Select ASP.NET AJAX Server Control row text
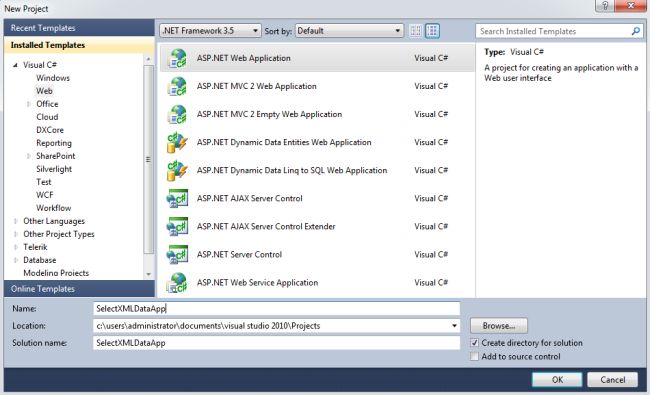 click(x=250, y=199)
